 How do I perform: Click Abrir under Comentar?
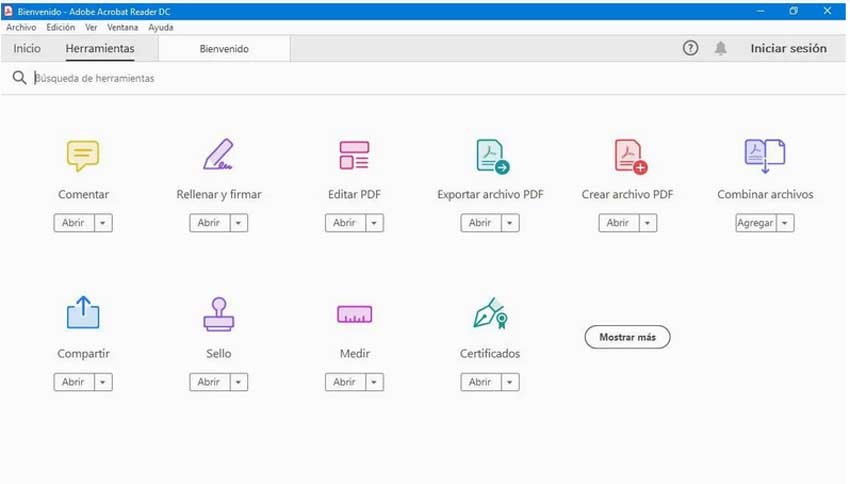coord(74,223)
